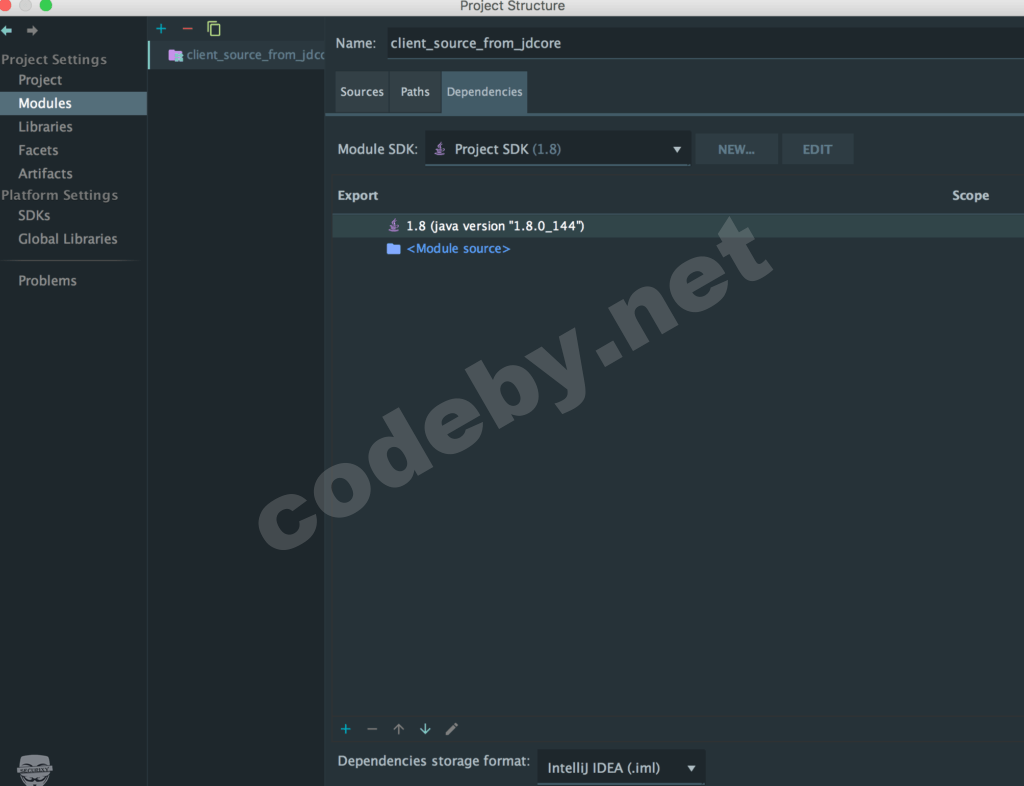Move dependency down with arrow icon
This screenshot has width=1024, height=786.
(x=425, y=729)
